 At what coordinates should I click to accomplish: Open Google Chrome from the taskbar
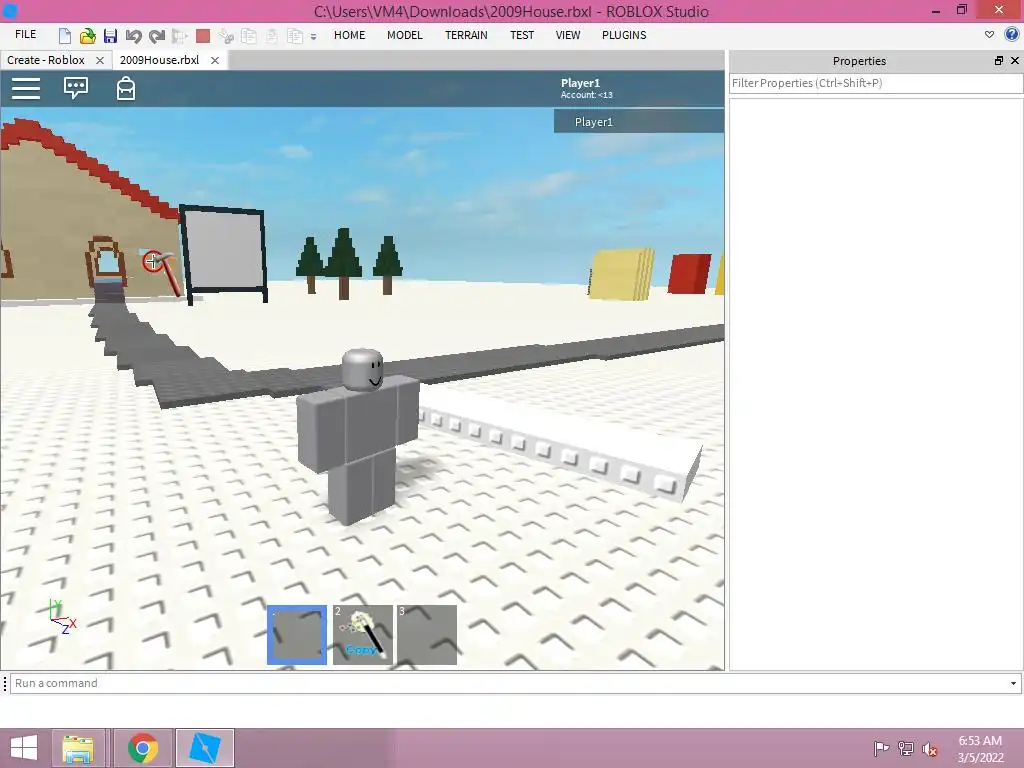(x=143, y=748)
